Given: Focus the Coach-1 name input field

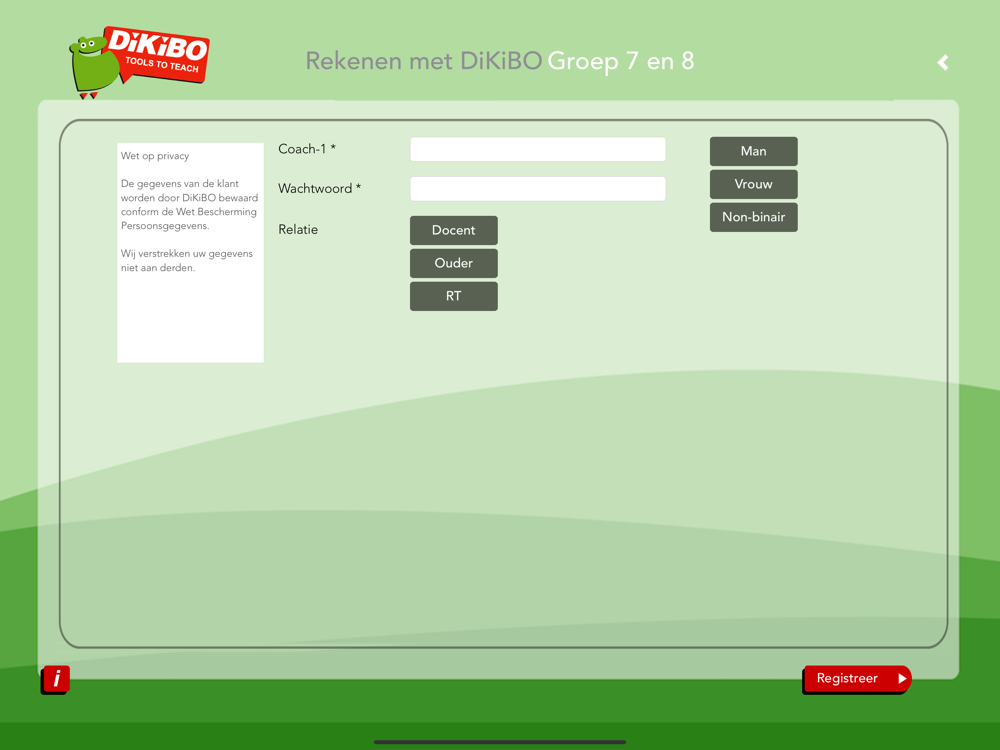Looking at the screenshot, I should 538,149.
